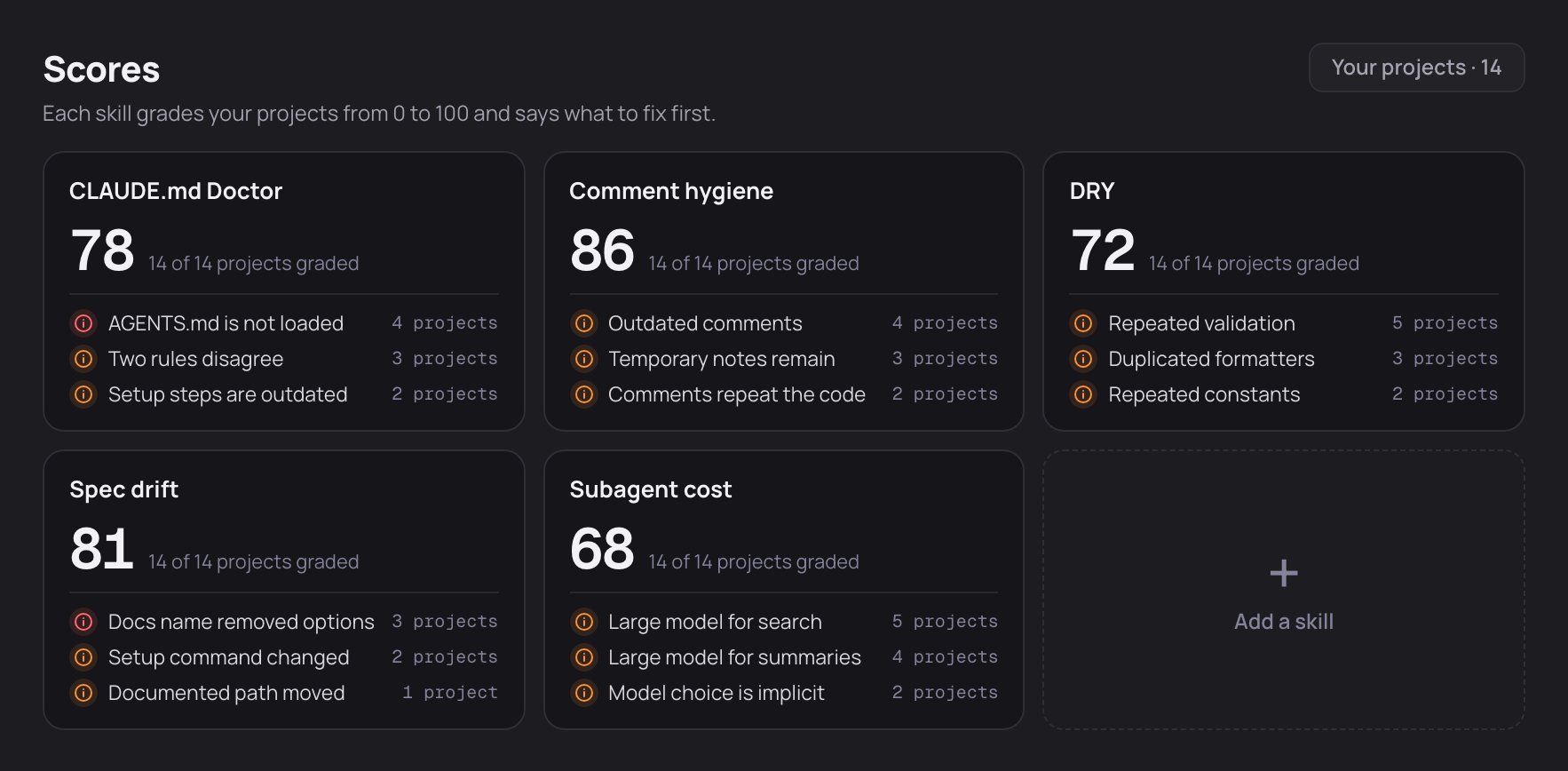The width and height of the screenshot is (1568, 771).
Task: Click the info icon beside Setup command changed
Action: point(83,657)
